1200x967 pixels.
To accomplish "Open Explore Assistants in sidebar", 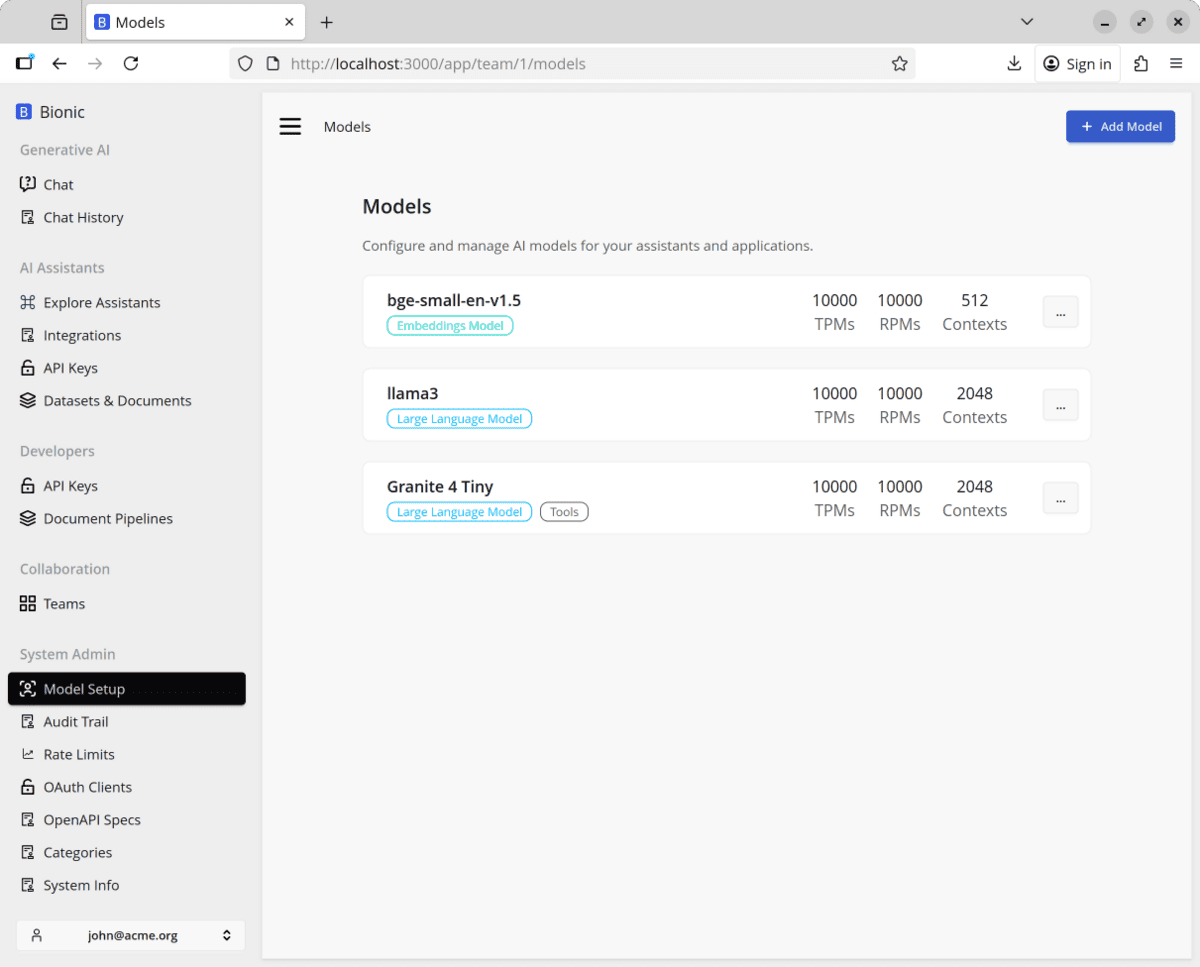I will [101, 302].
